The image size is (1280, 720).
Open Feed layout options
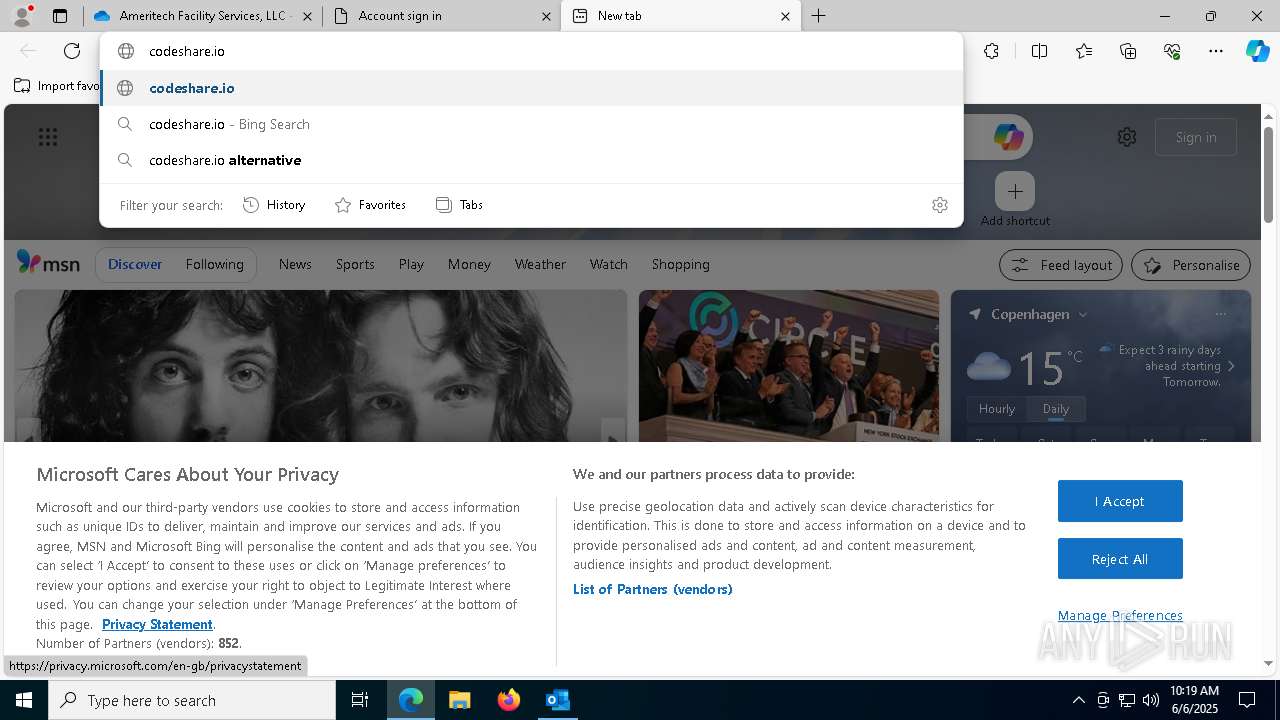point(1061,265)
